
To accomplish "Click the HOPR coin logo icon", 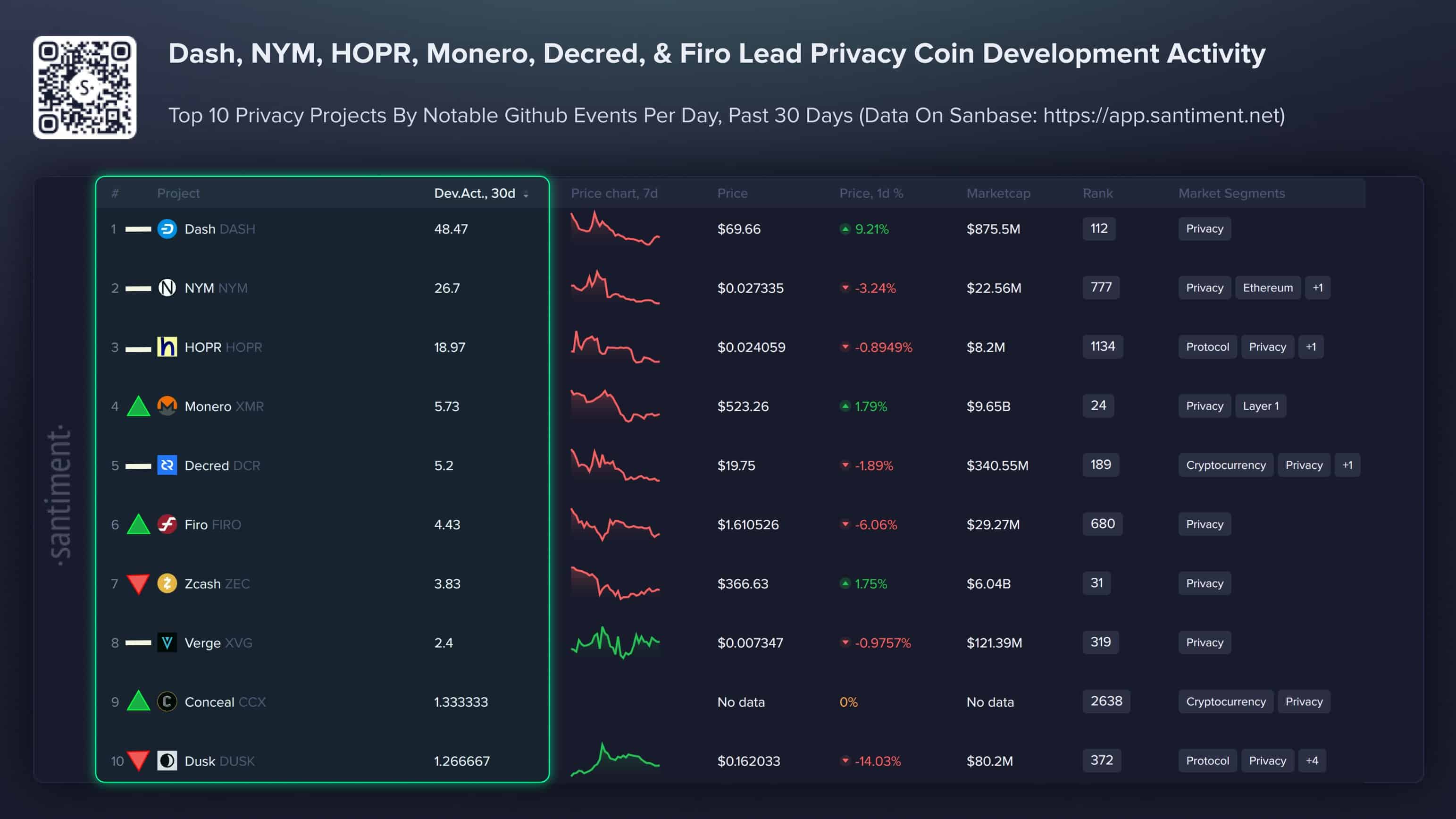I will coord(167,346).
